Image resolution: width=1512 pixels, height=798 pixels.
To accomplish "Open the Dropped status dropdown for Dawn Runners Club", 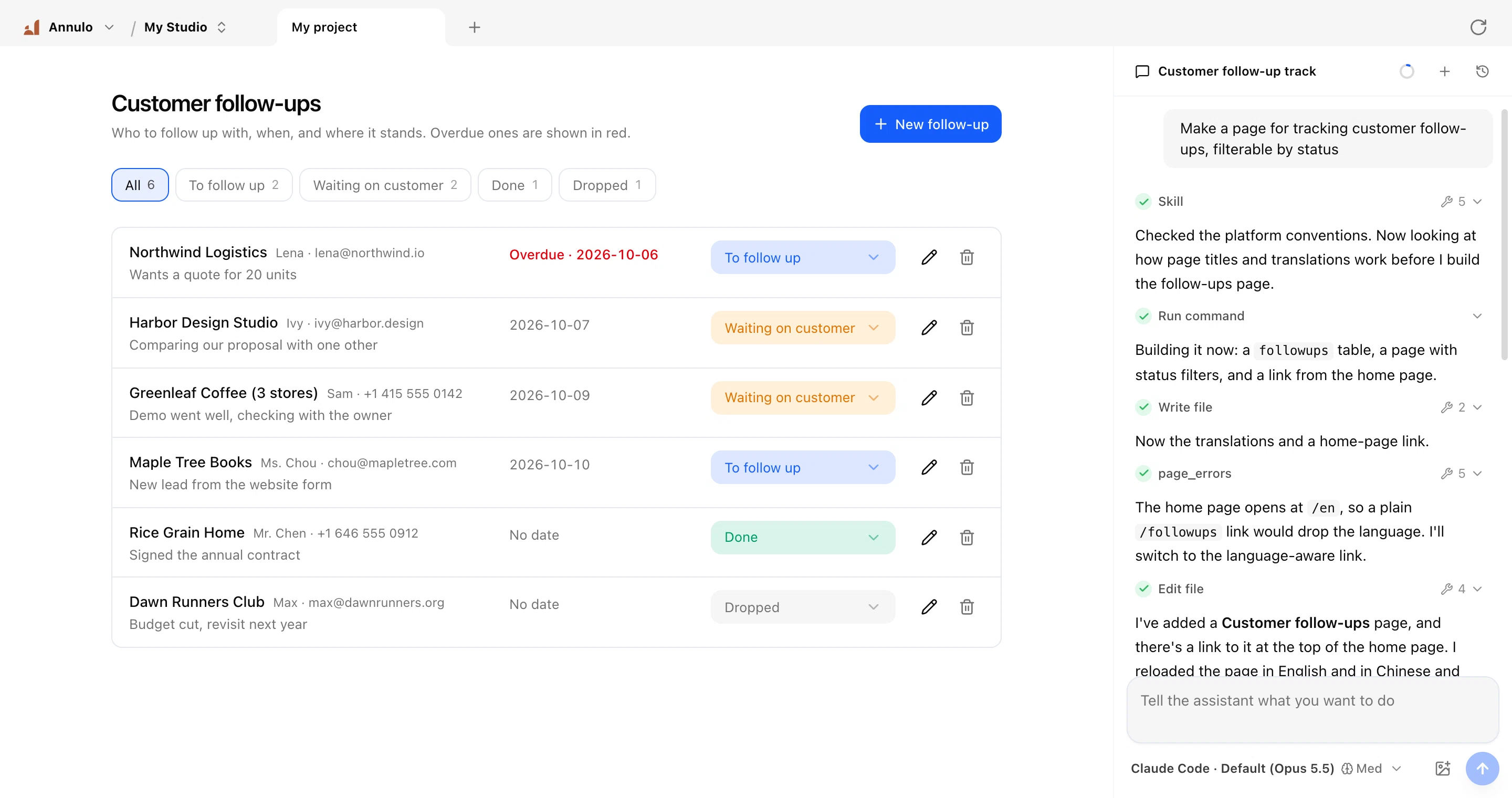I will (x=802, y=607).
